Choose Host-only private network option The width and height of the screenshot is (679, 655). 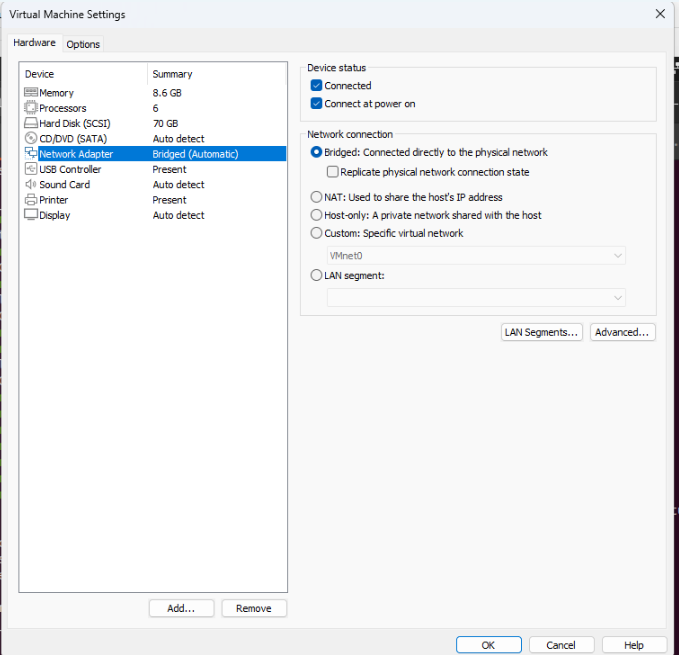(317, 215)
